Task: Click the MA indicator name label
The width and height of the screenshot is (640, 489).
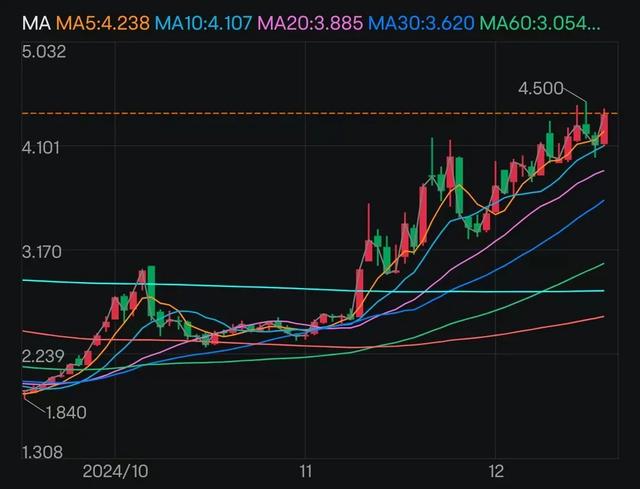Action: (35, 22)
